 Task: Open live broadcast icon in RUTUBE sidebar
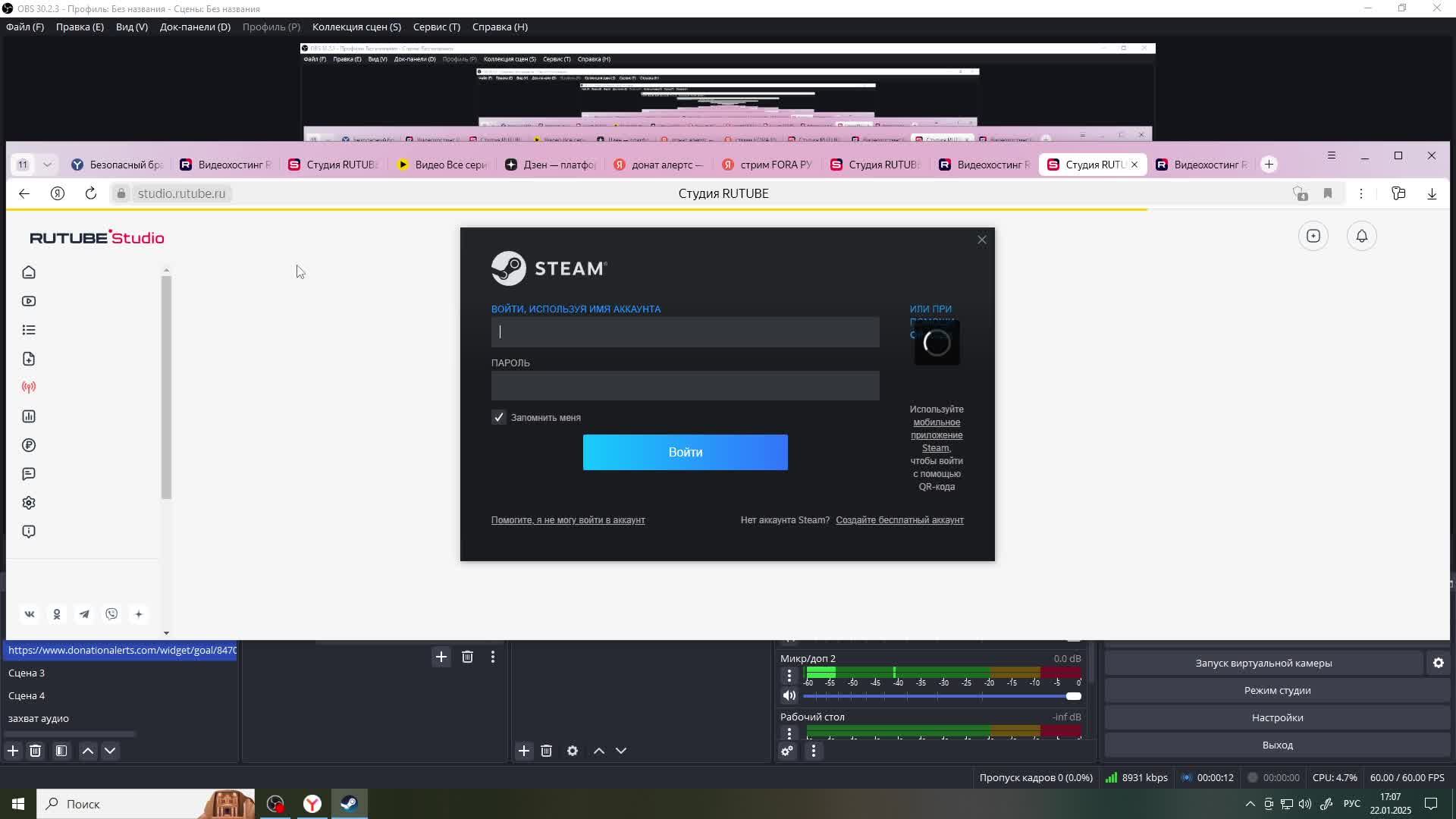coord(29,388)
